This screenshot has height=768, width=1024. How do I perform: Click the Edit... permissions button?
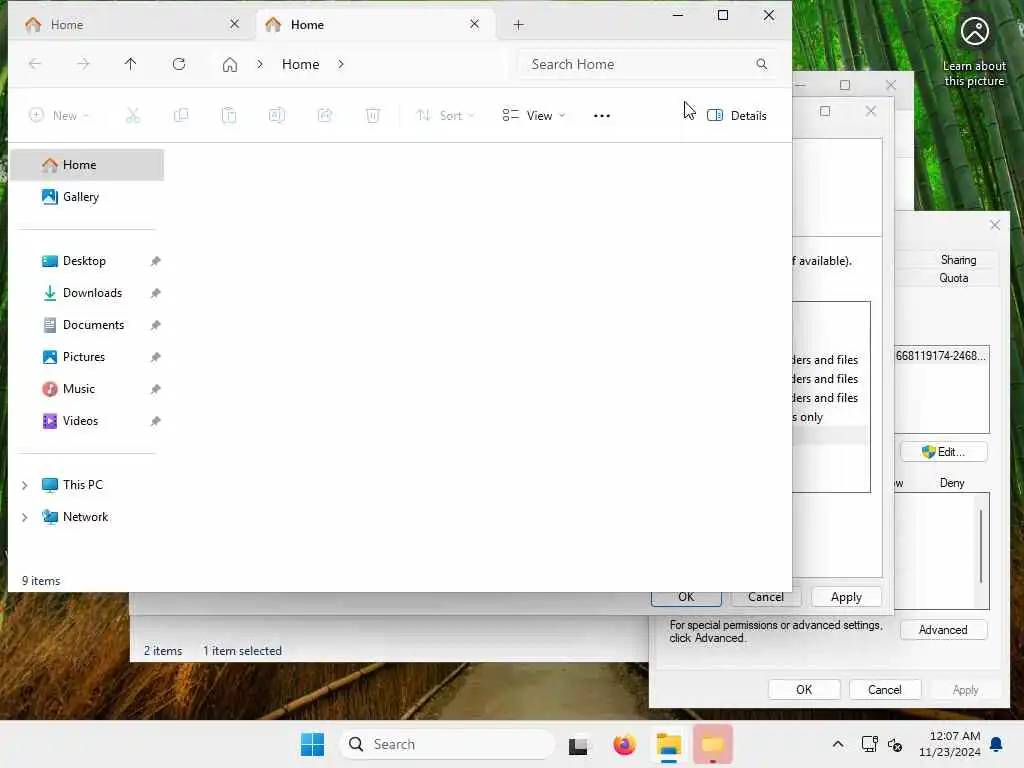click(944, 452)
